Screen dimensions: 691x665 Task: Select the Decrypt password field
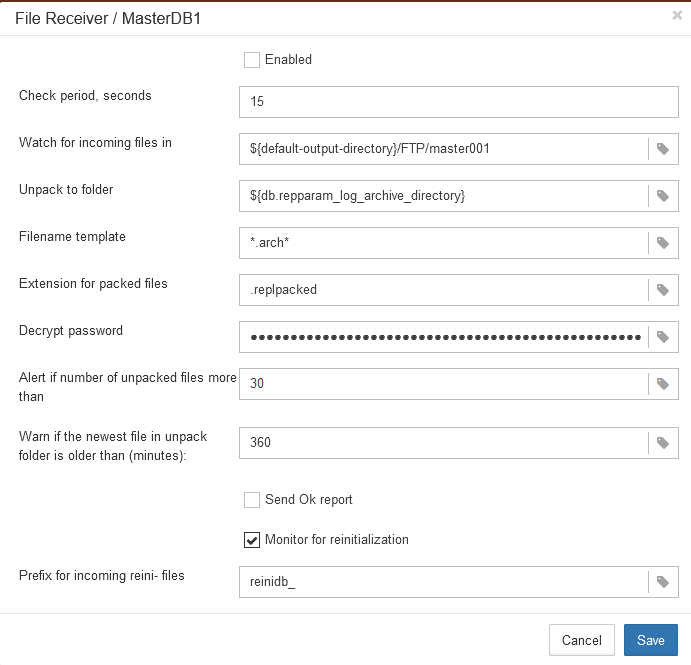[x=443, y=337]
